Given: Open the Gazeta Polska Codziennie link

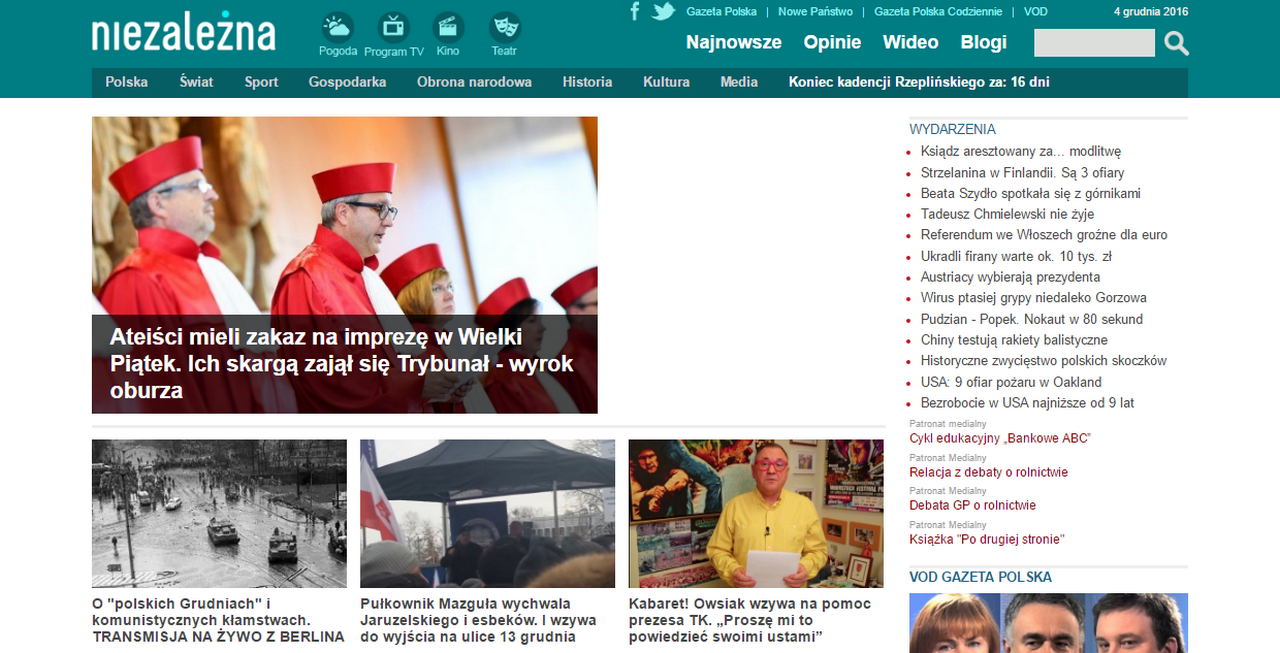Looking at the screenshot, I should tap(938, 12).
